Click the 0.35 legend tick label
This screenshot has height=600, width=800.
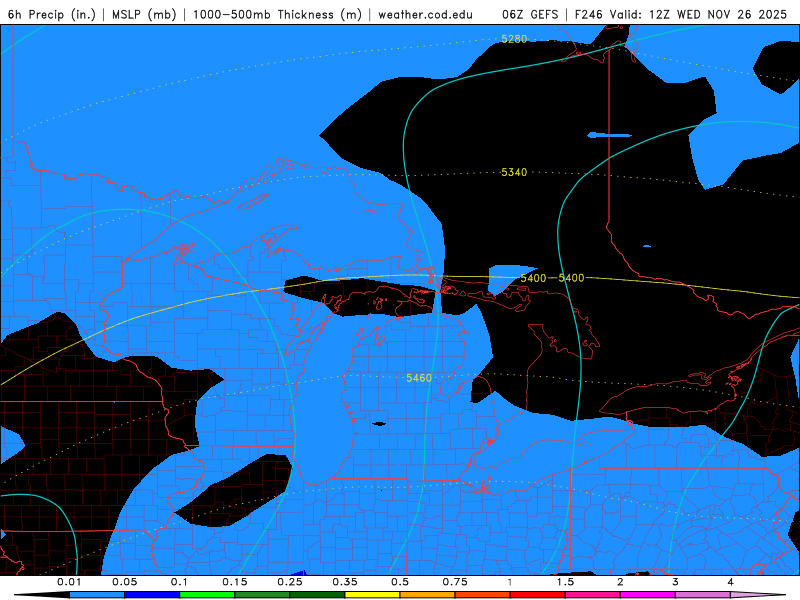click(345, 582)
